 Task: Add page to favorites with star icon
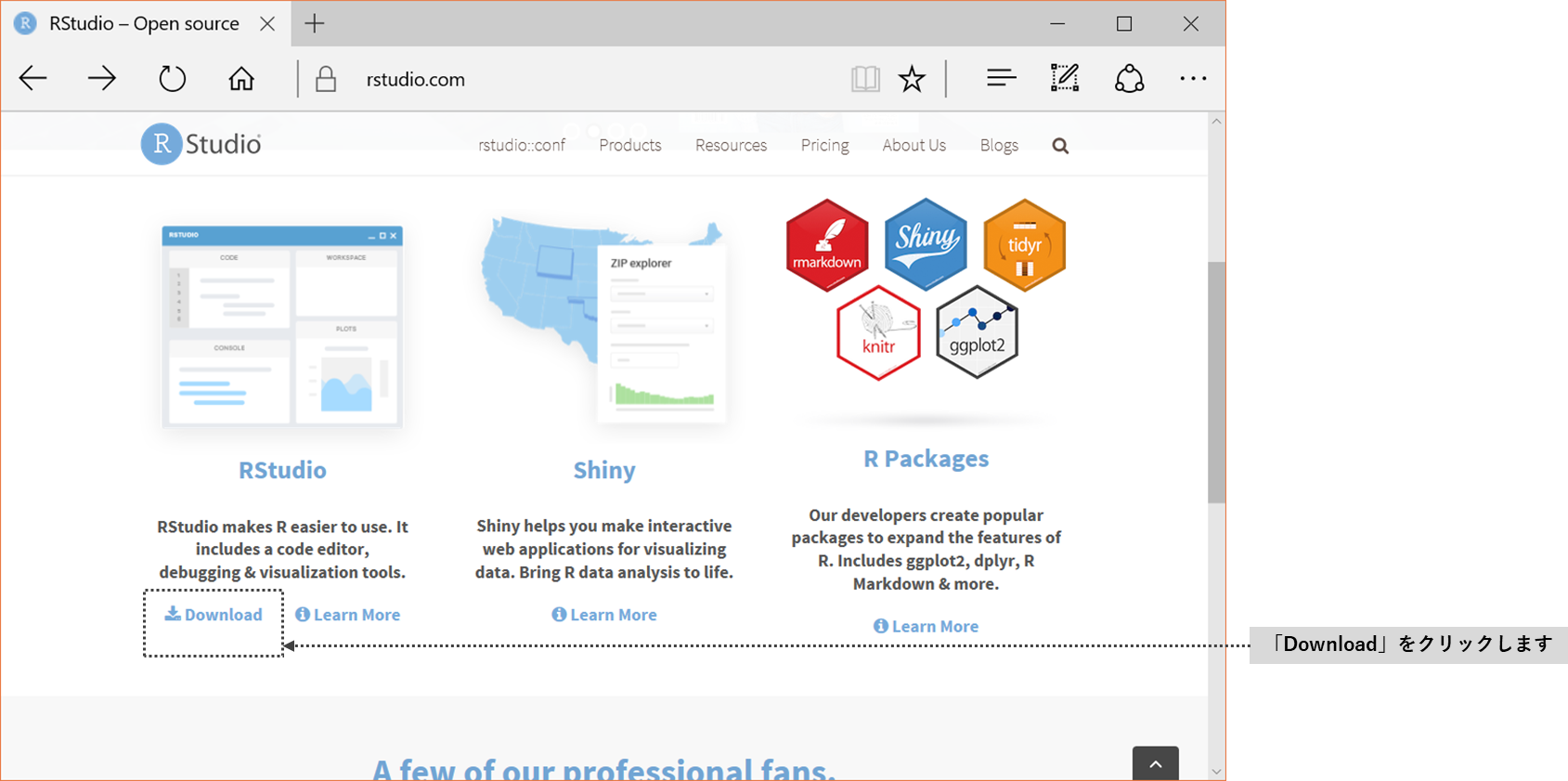pos(912,79)
